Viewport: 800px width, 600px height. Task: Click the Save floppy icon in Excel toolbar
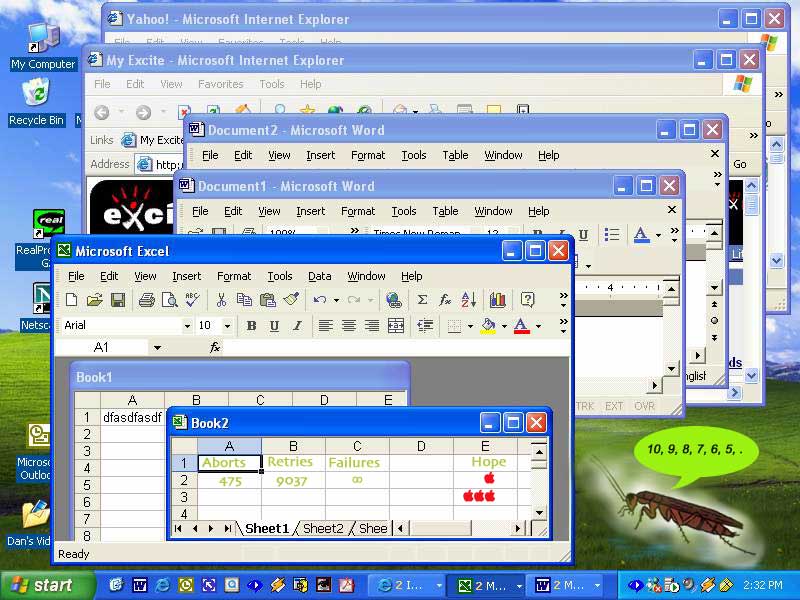[x=118, y=300]
